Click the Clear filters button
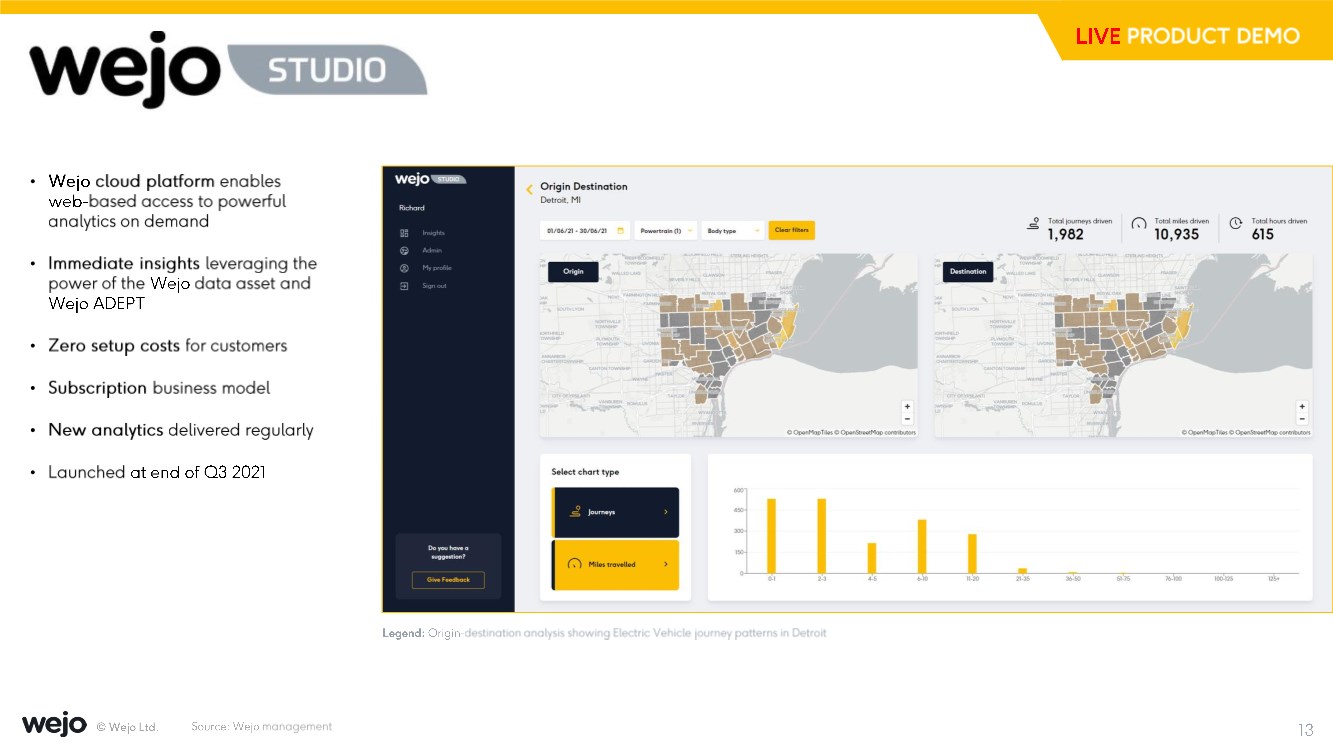 792,230
